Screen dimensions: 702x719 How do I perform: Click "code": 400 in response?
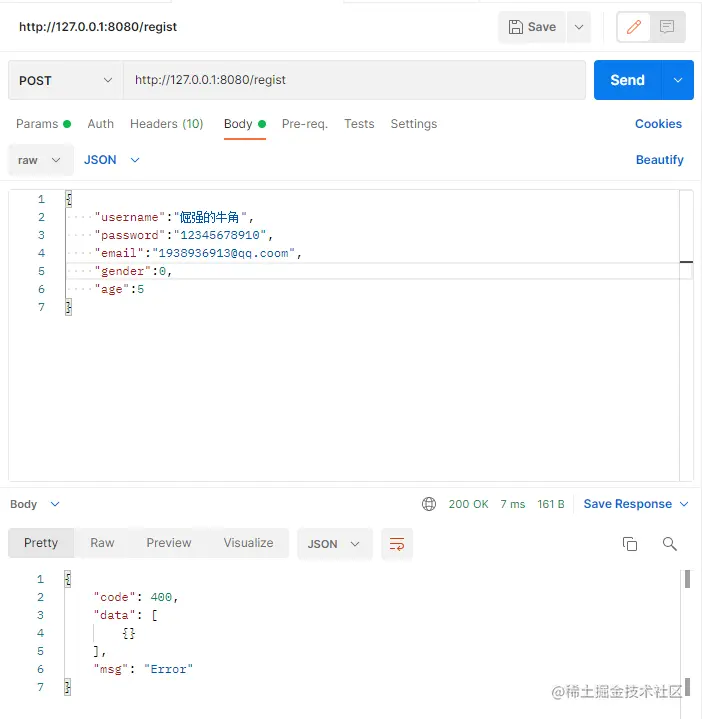(136, 597)
